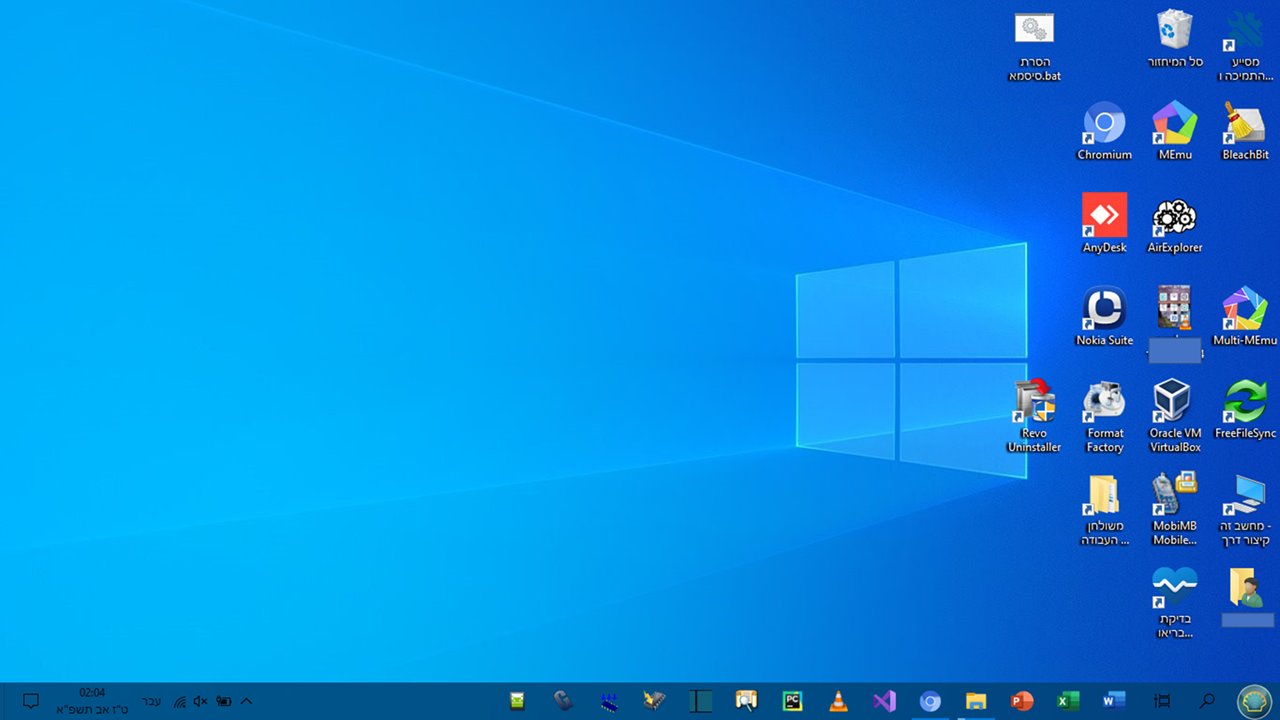Open battery status in system tray

click(224, 701)
